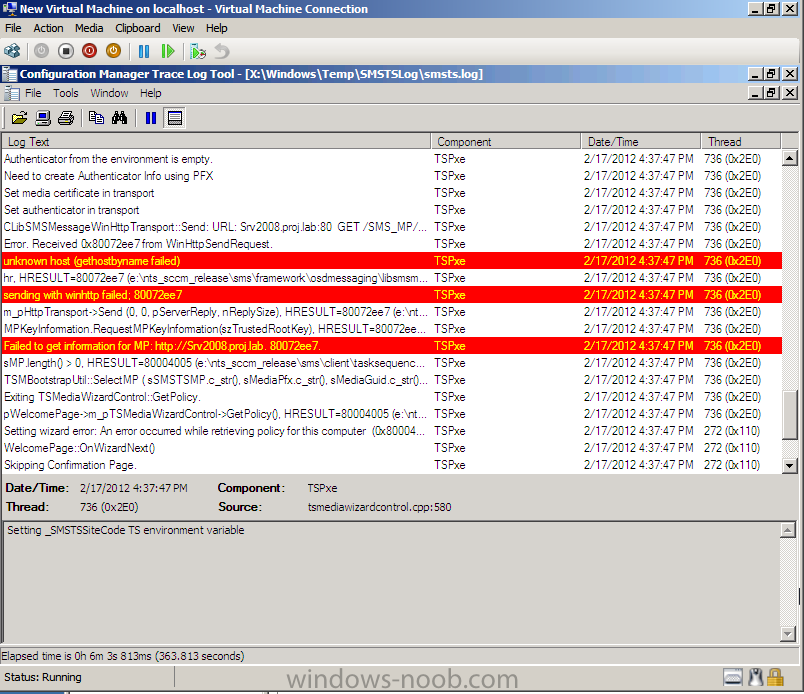Select 'Set authenticator in transport' row
This screenshot has height=694, width=804.
392,210
